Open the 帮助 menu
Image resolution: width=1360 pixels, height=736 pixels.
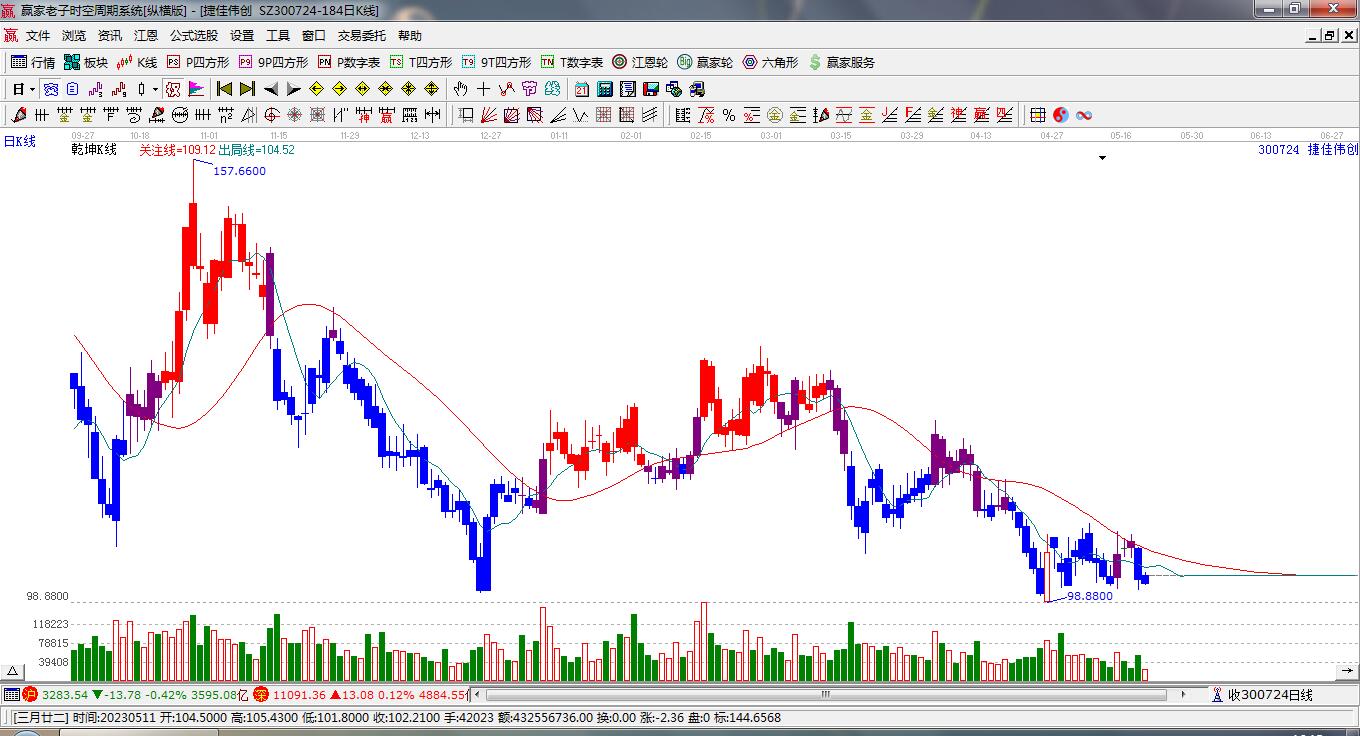coord(410,35)
